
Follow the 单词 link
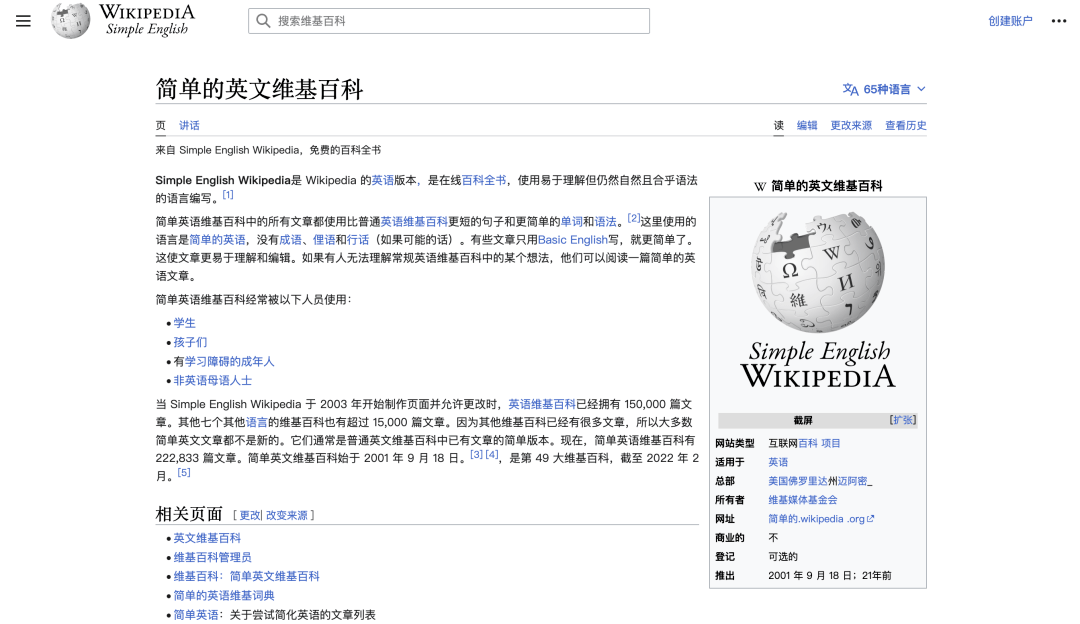(x=572, y=222)
